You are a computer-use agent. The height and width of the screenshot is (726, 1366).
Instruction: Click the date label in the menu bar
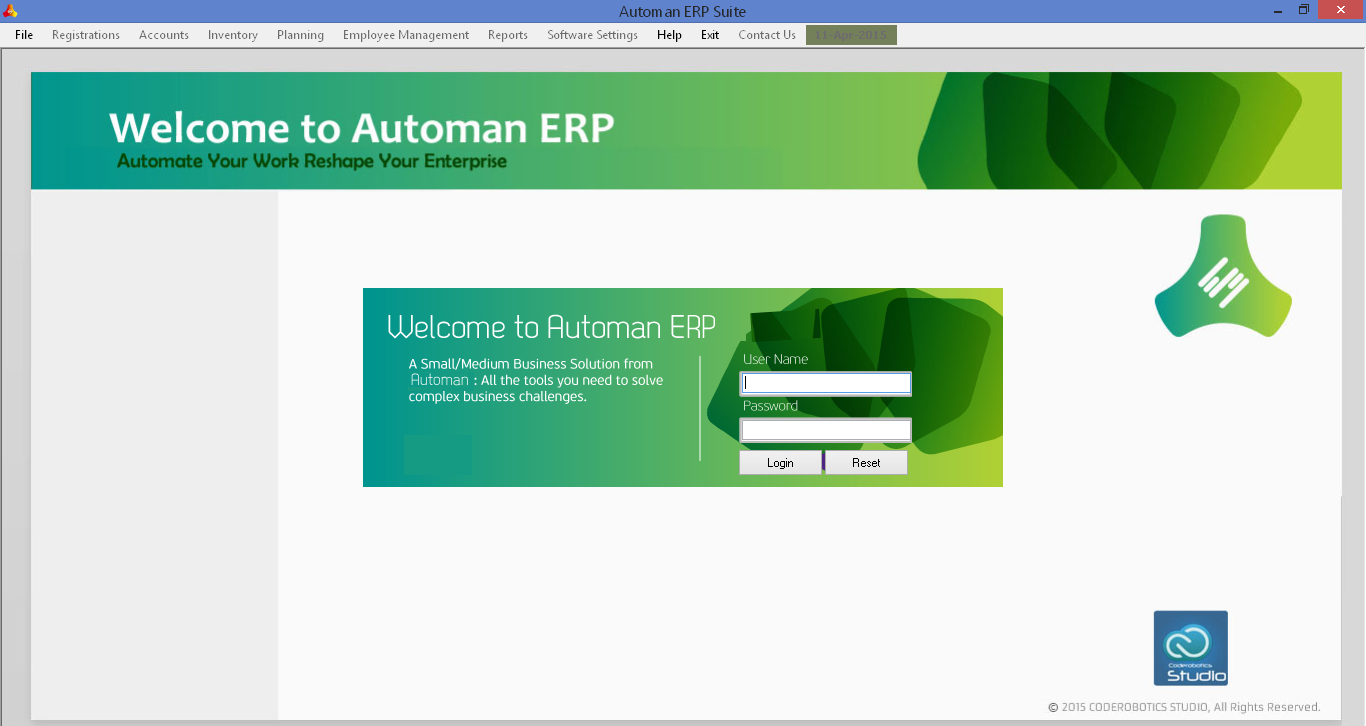tap(851, 35)
